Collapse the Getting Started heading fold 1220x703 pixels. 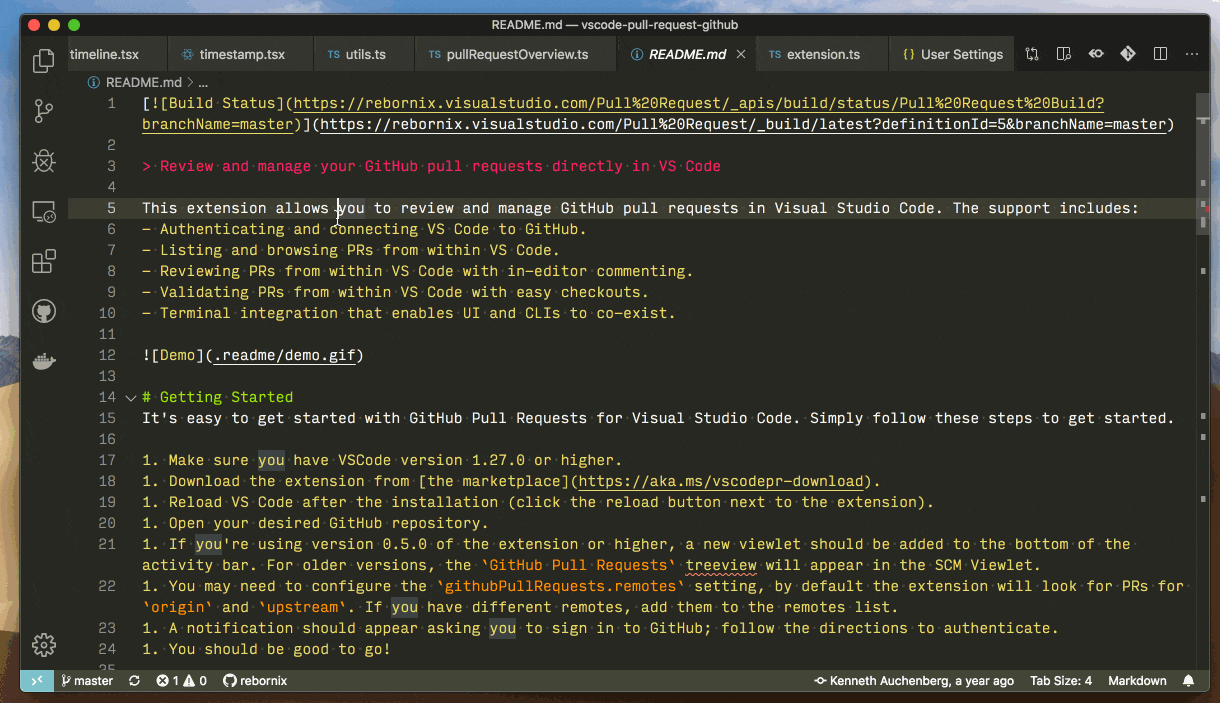pos(131,397)
